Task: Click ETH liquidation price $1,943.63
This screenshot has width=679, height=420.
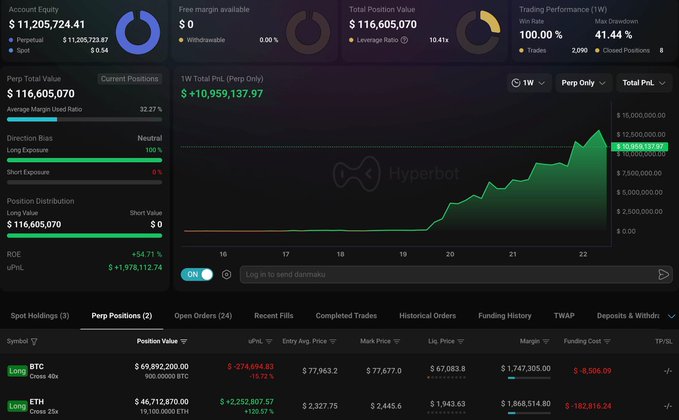Action: tap(447, 404)
